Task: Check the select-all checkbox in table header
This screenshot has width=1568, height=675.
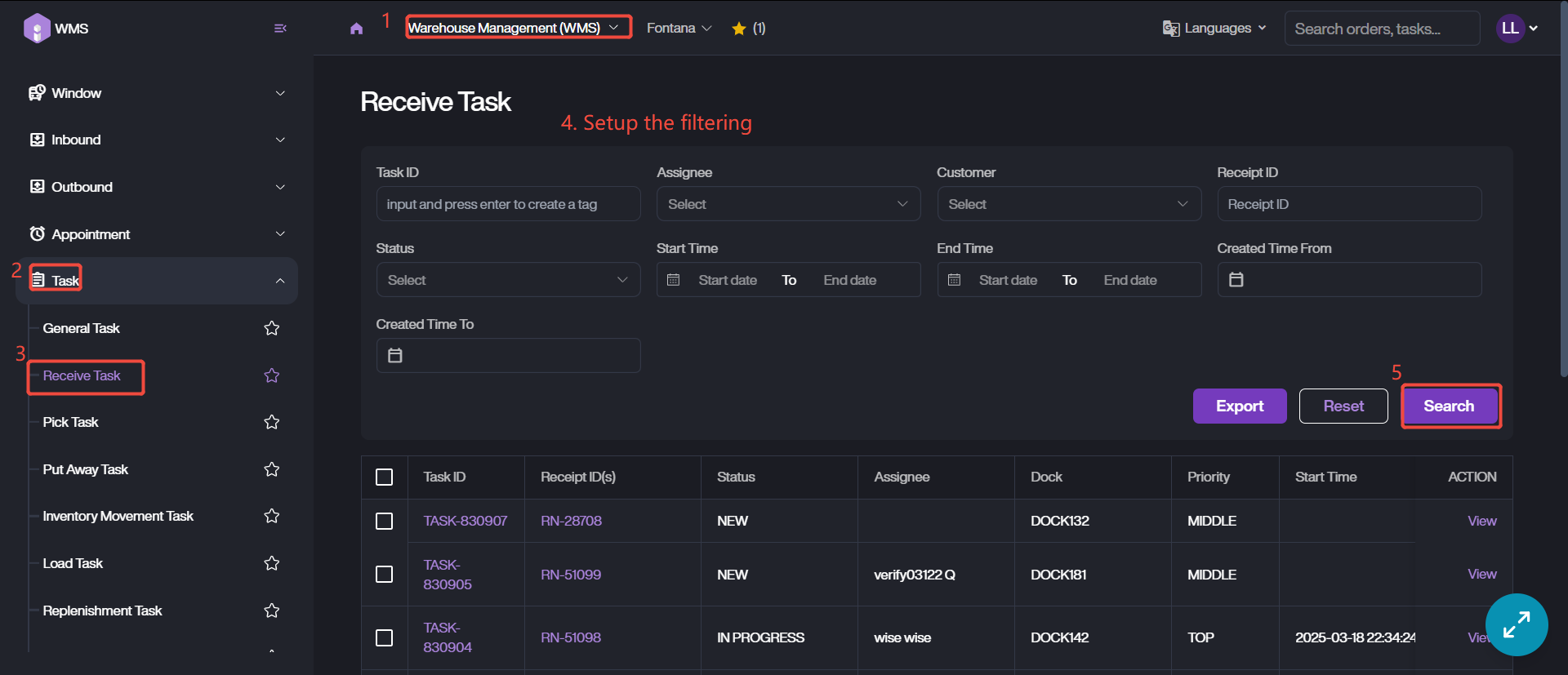Action: coord(384,477)
